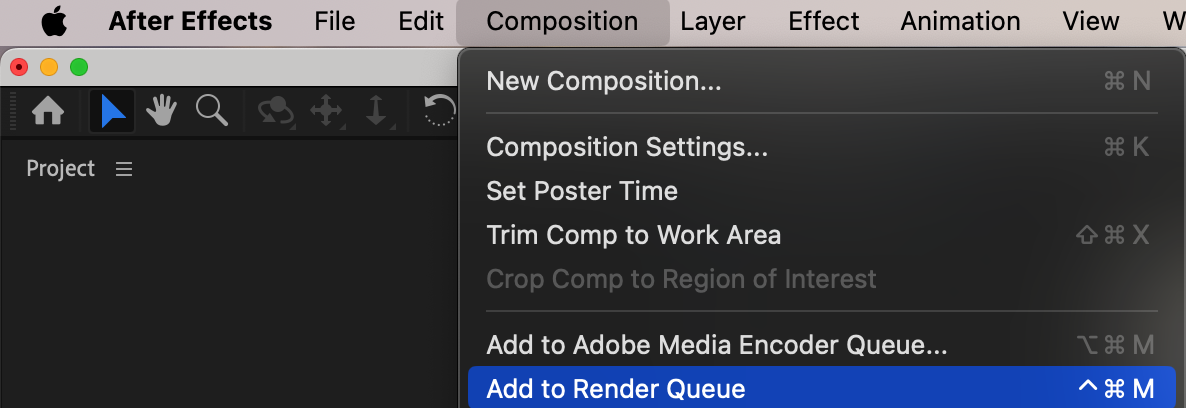Click the Set Poster Time entry
Viewport: 1186px width, 408px height.
pos(582,191)
